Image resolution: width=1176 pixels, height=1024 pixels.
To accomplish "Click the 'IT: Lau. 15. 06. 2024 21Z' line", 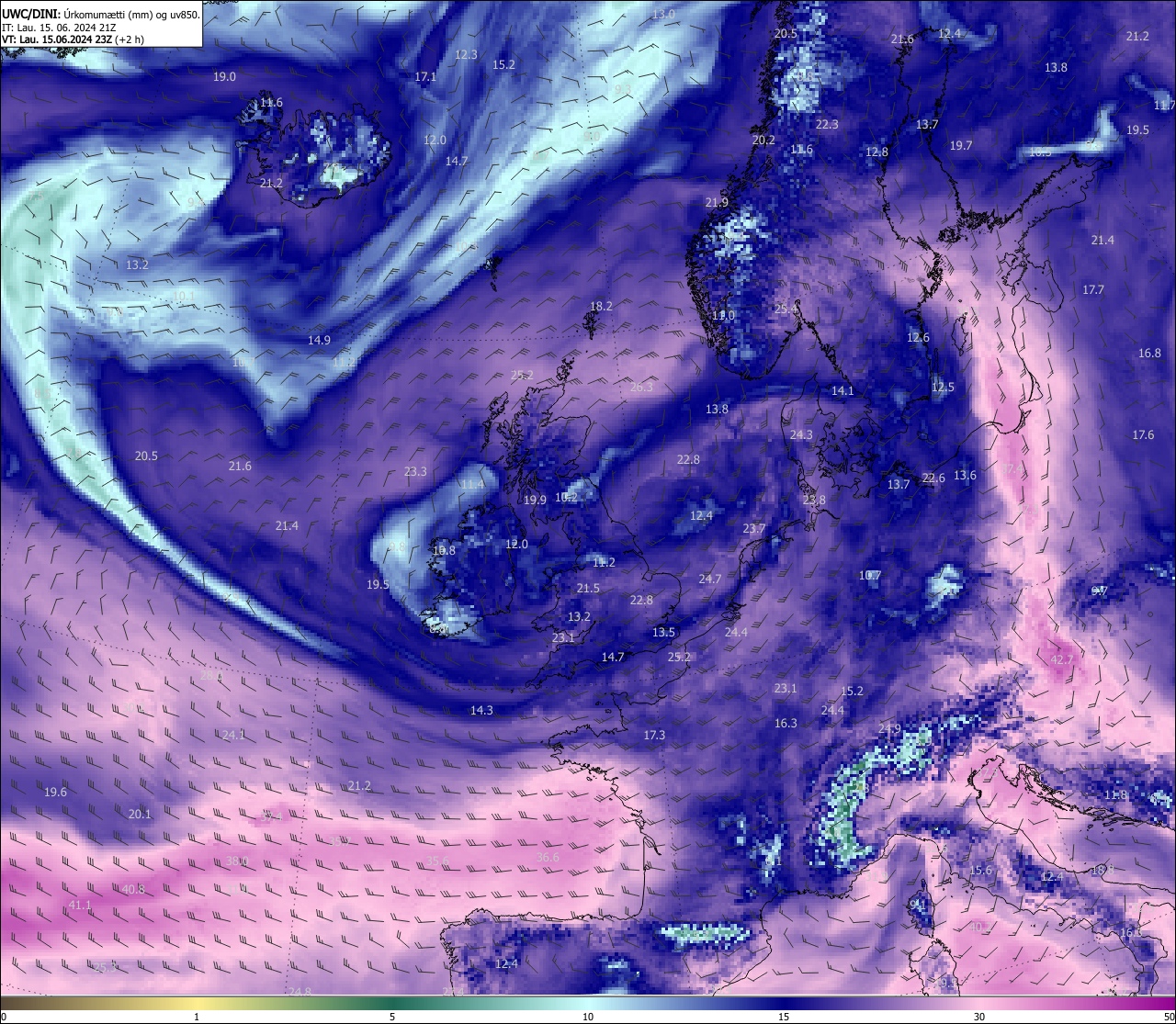I will 59,28.
